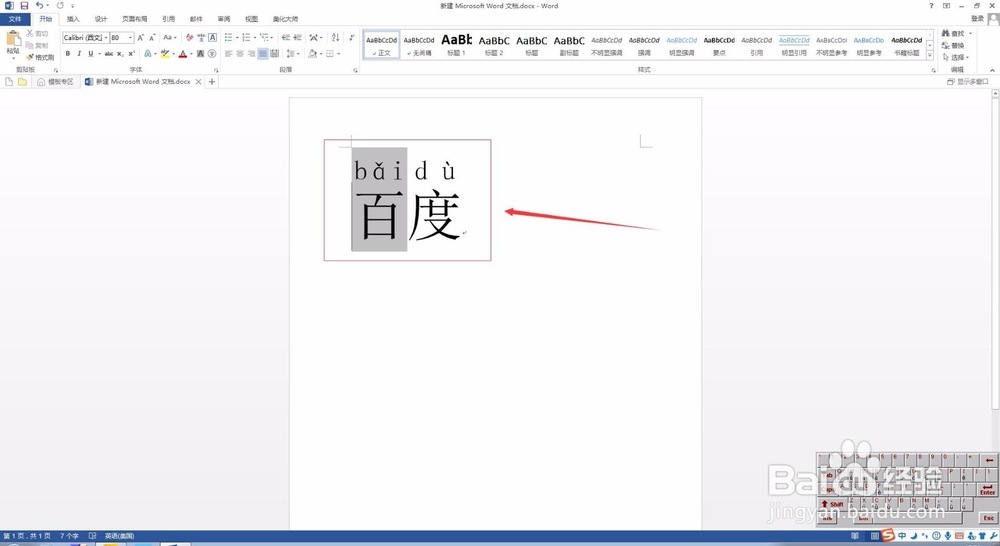Open the File (文件) tab

[15, 19]
